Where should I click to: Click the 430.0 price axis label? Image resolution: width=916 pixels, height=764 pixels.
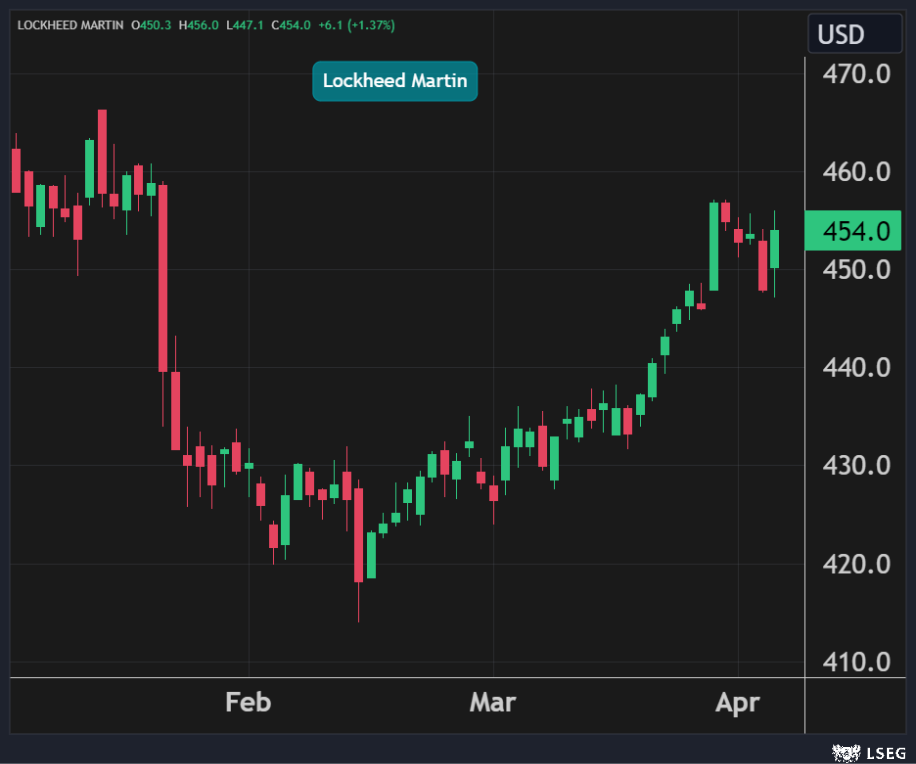[856, 466]
